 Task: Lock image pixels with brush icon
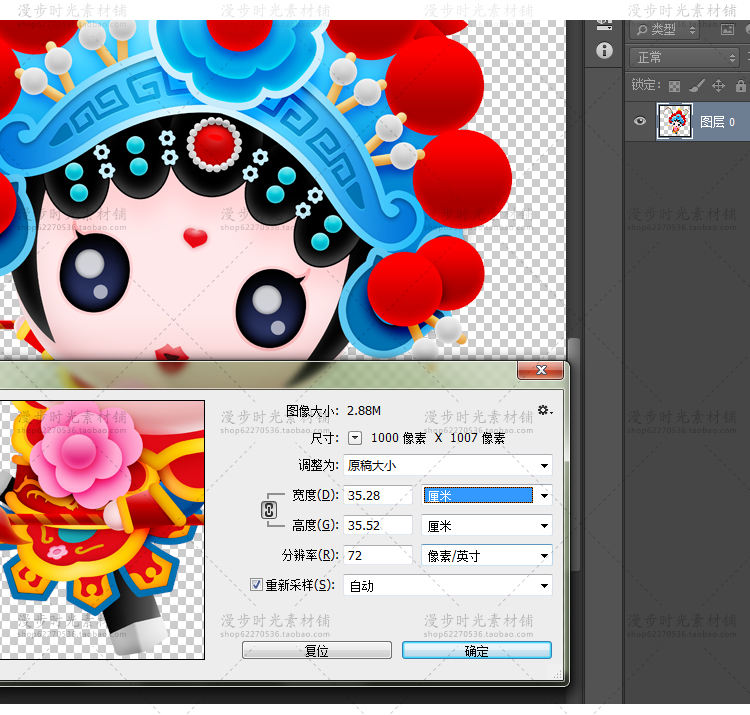697,86
